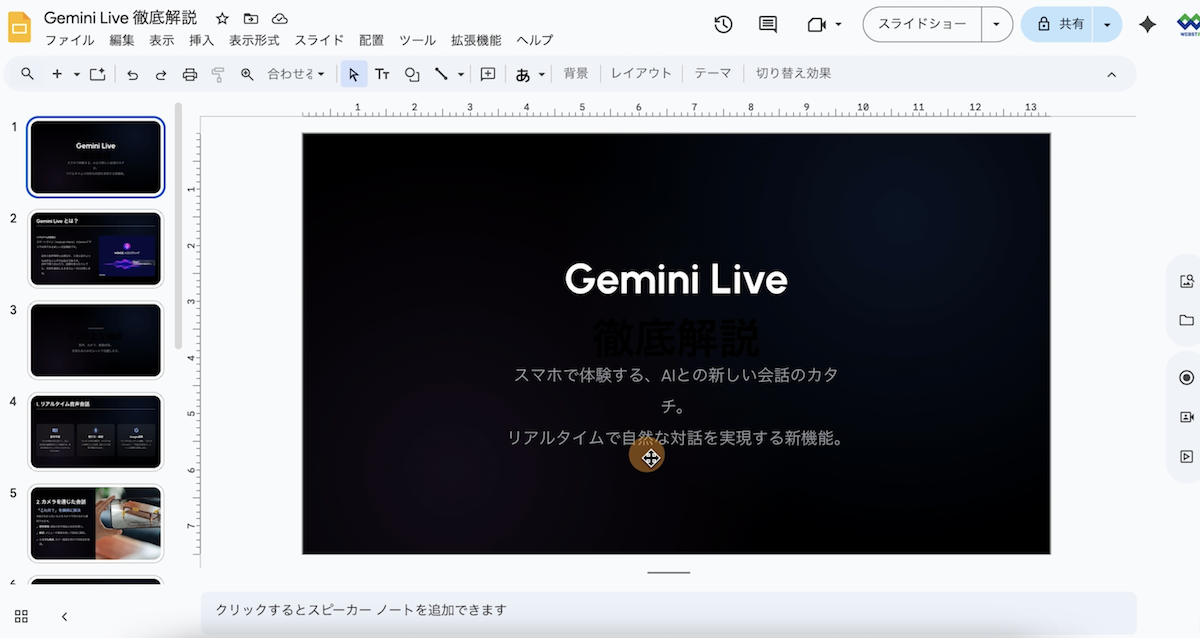The height and width of the screenshot is (638, 1200).
Task: Open the 挿入 menu
Action: coord(202,40)
